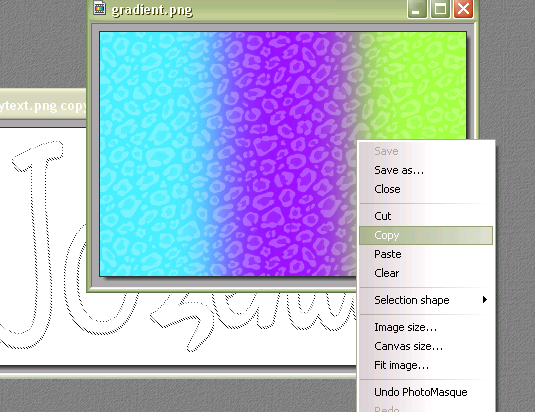Viewport: 535px width, 412px height.
Task: Open Canvas size... from the context menu
Action: point(426,346)
